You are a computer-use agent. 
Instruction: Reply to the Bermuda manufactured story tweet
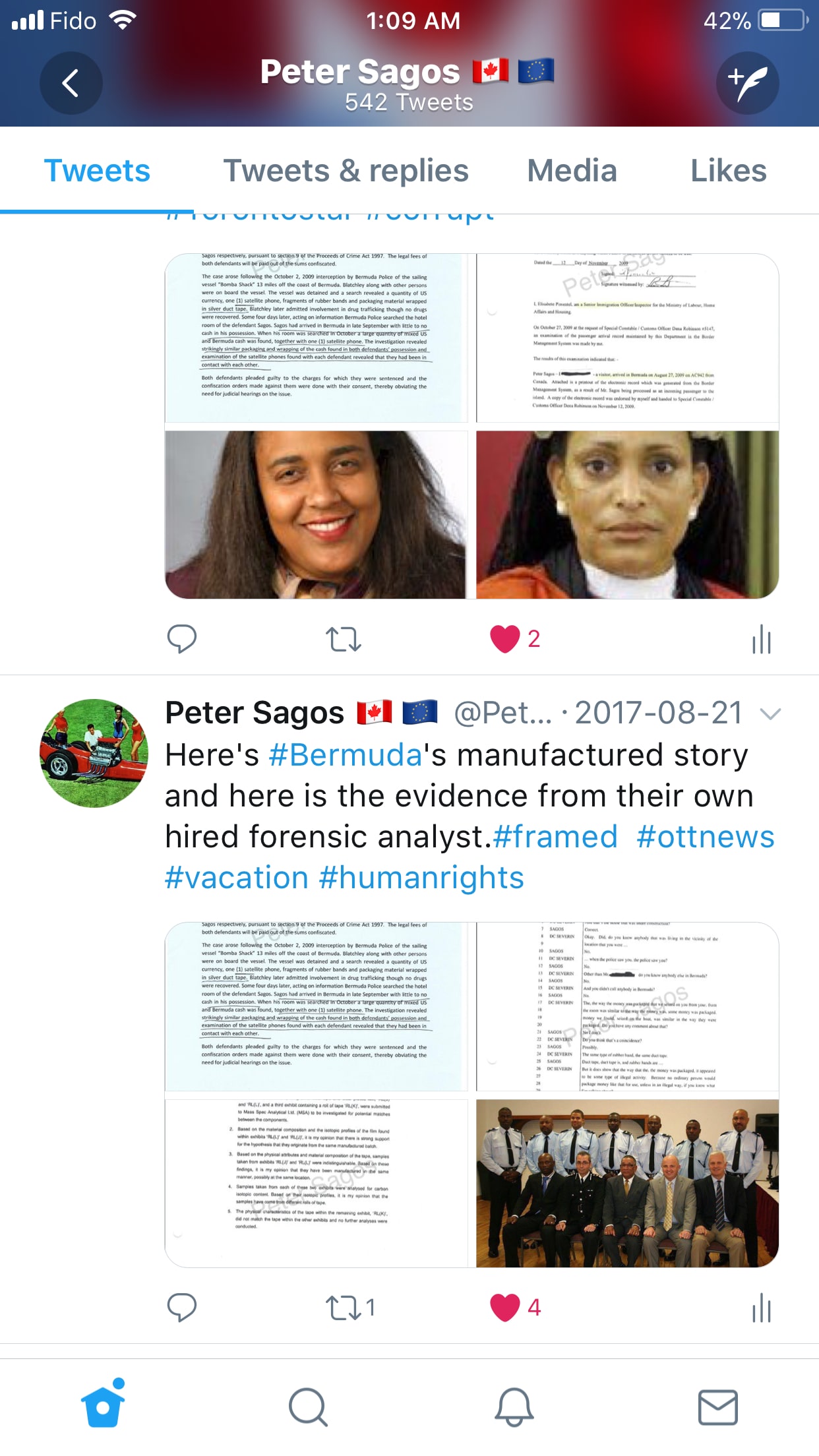tap(182, 1307)
